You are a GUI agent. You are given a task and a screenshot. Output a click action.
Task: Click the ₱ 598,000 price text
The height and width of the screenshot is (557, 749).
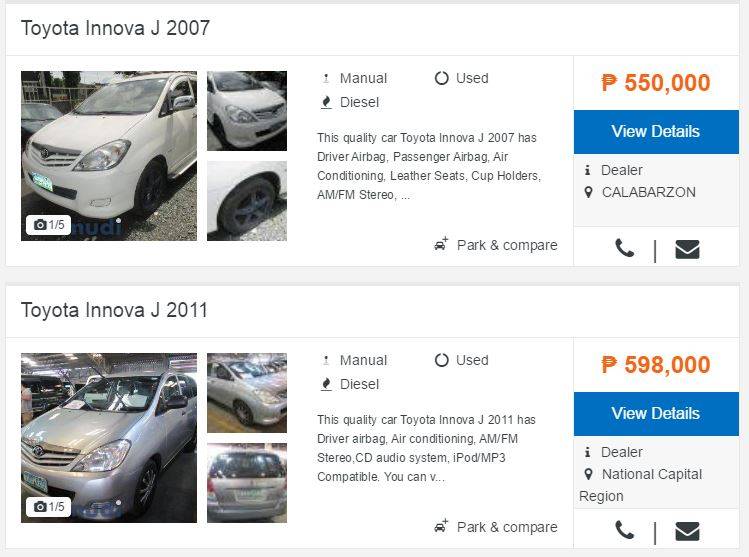pyautogui.click(x=656, y=365)
